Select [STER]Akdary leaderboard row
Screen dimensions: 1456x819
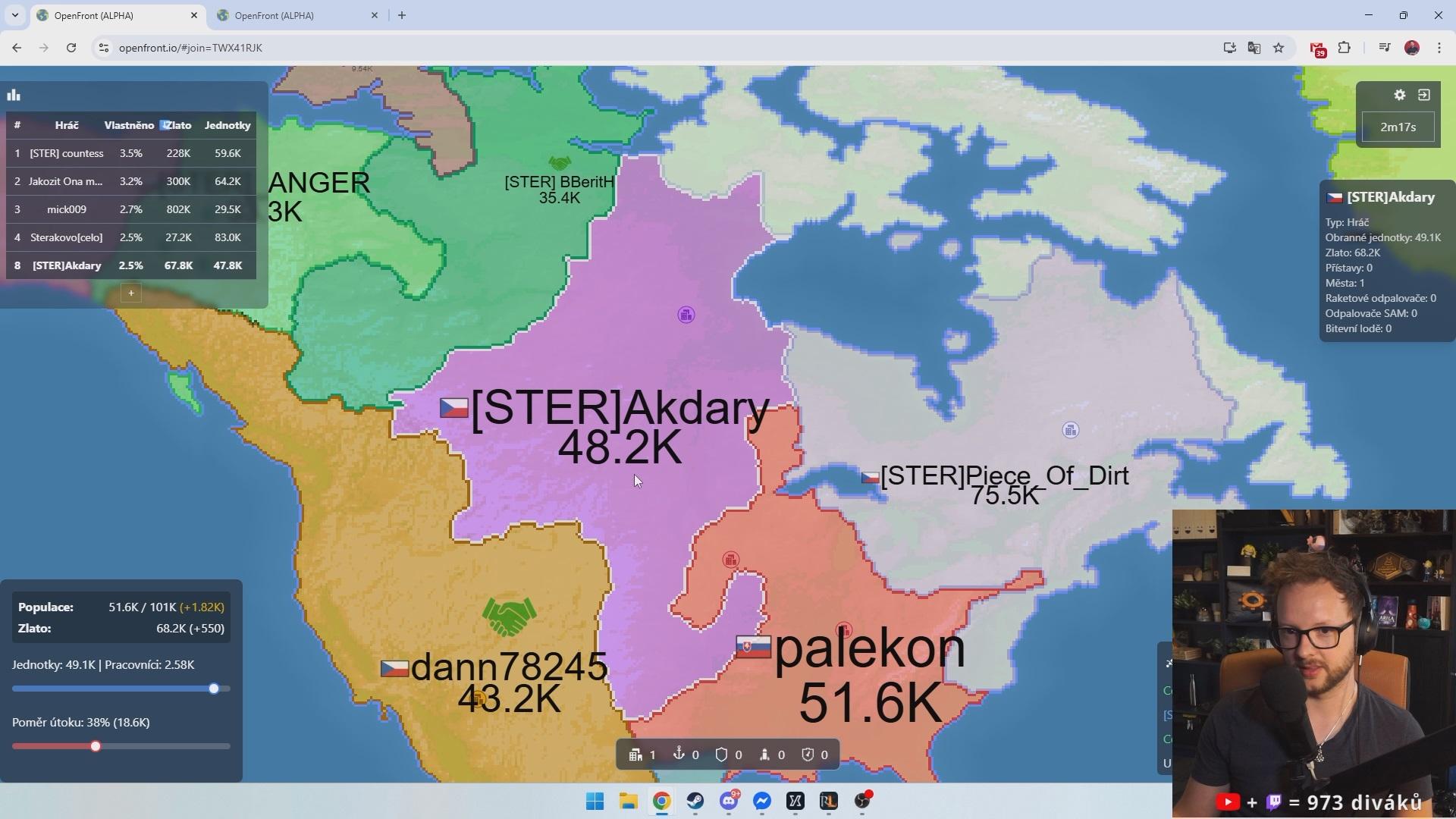pyautogui.click(x=131, y=265)
